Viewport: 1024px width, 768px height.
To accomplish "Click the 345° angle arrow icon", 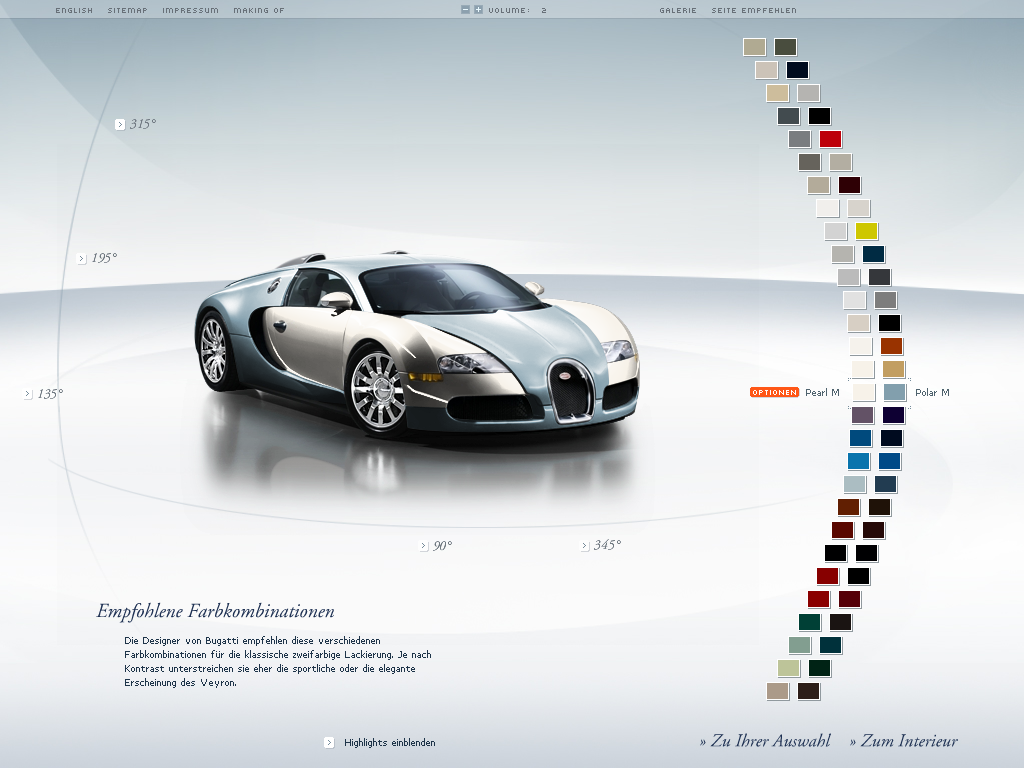I will coord(585,546).
